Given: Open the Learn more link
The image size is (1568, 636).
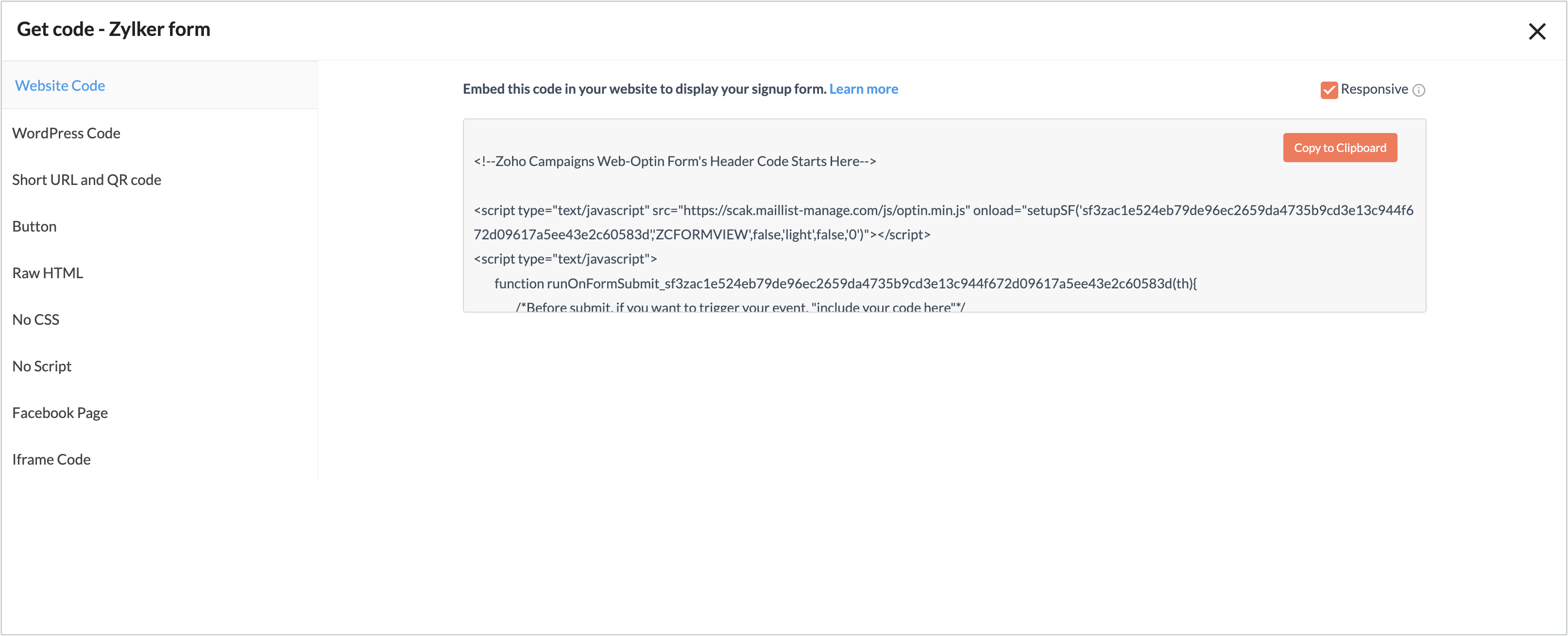Looking at the screenshot, I should tap(863, 89).
